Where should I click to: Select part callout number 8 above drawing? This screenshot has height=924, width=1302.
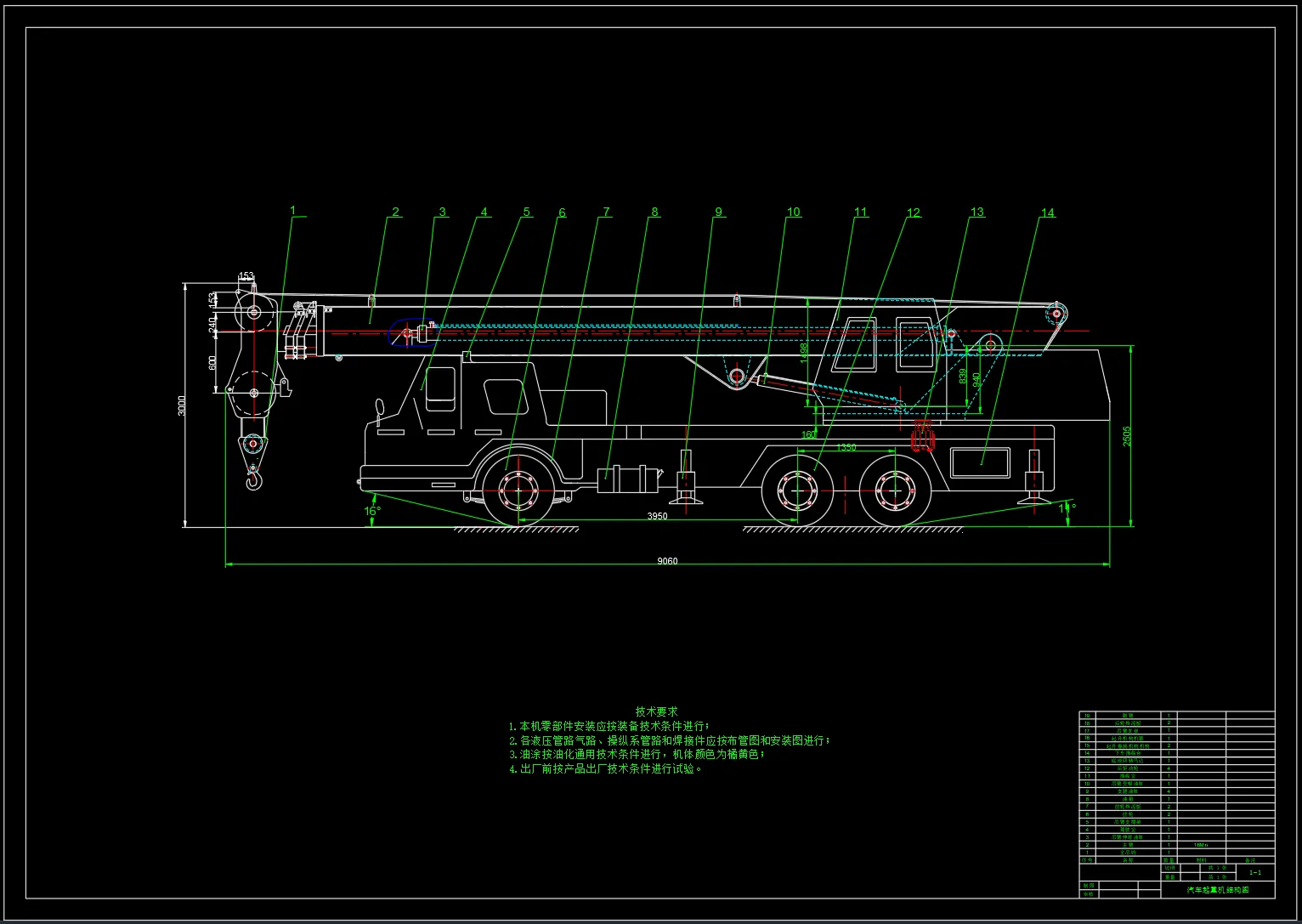pos(654,212)
